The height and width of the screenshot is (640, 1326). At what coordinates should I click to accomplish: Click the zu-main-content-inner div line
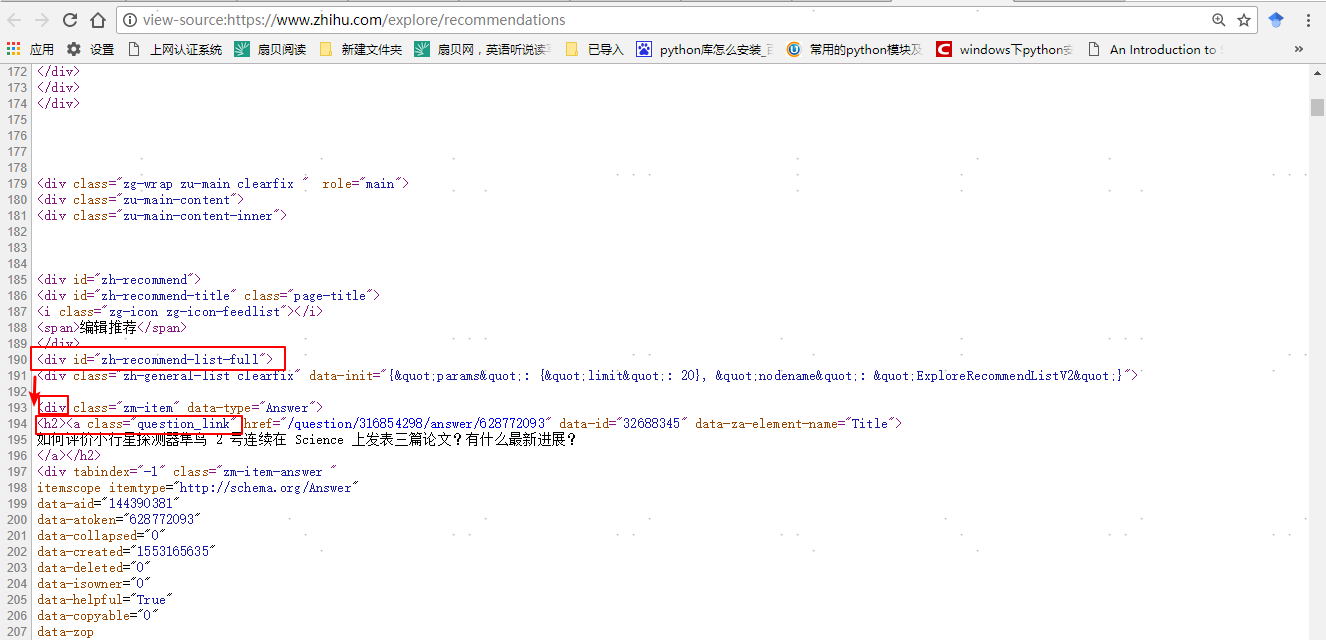(162, 216)
